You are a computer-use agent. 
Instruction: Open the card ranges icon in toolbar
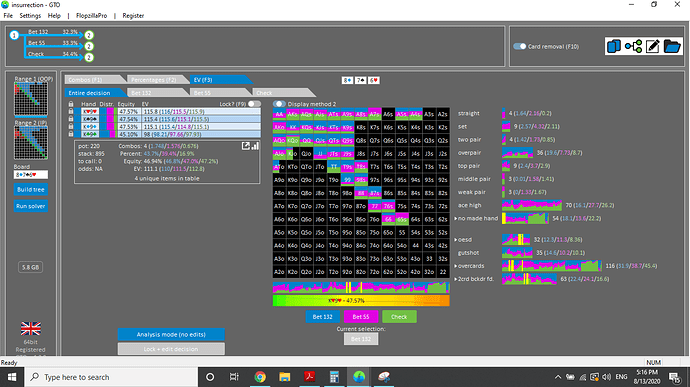tap(613, 46)
